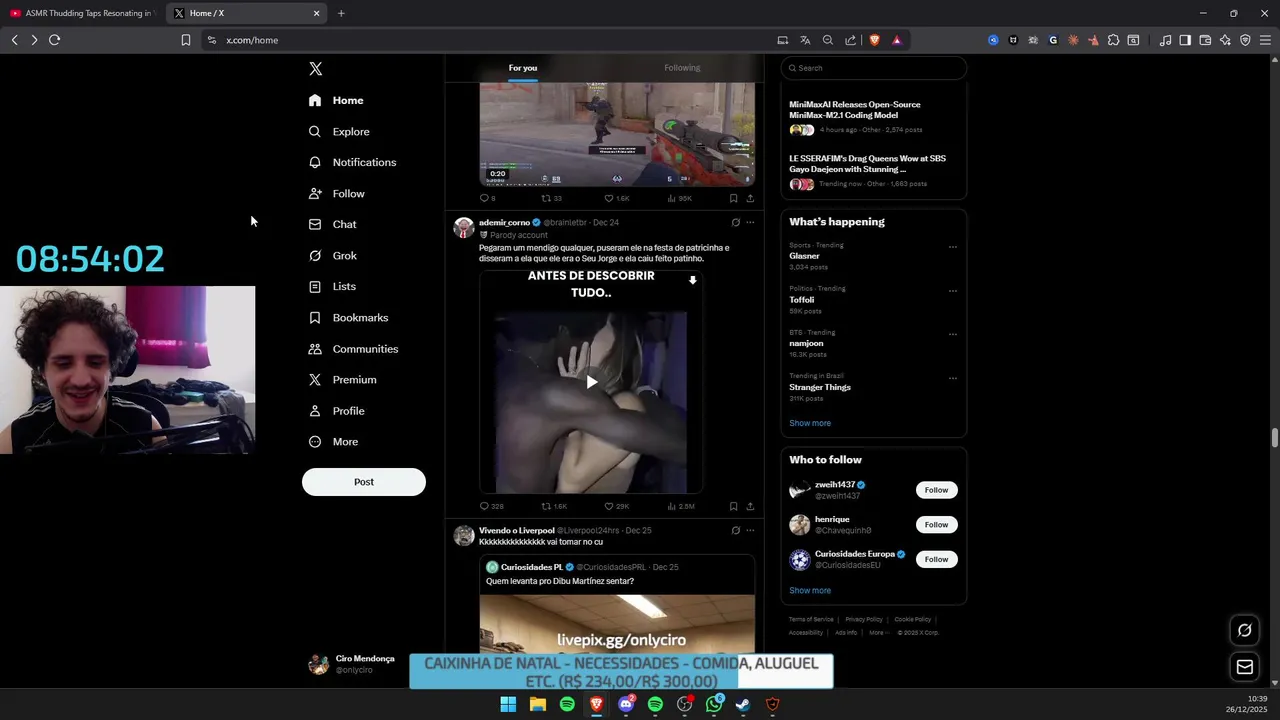Open Ciro Mendonça account switcher
Image resolution: width=1280 pixels, height=720 pixels.
(x=352, y=664)
